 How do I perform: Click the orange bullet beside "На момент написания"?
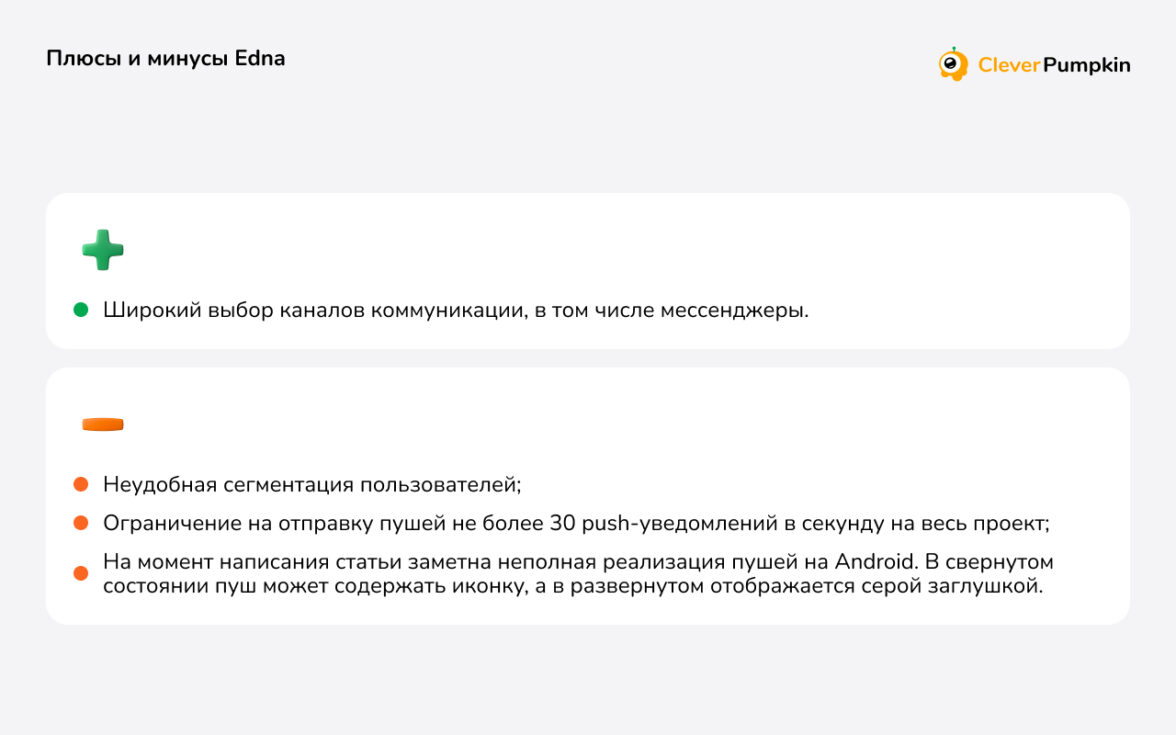tap(81, 574)
